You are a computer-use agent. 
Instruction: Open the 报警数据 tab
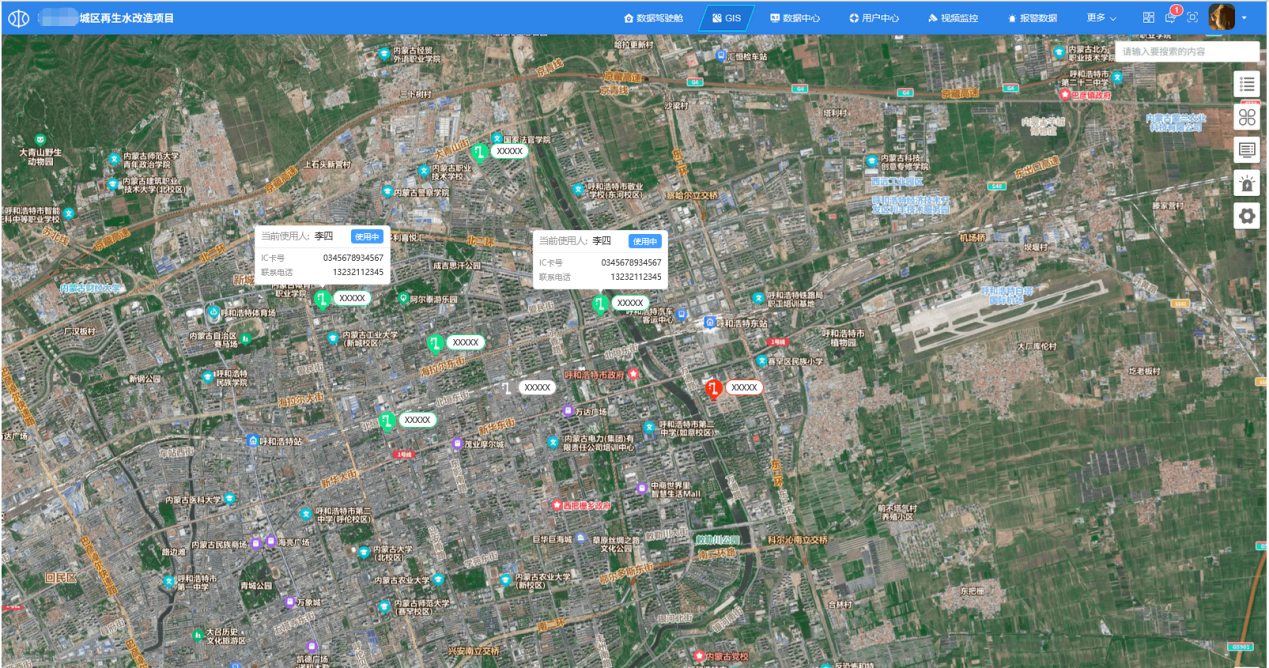pos(1032,18)
